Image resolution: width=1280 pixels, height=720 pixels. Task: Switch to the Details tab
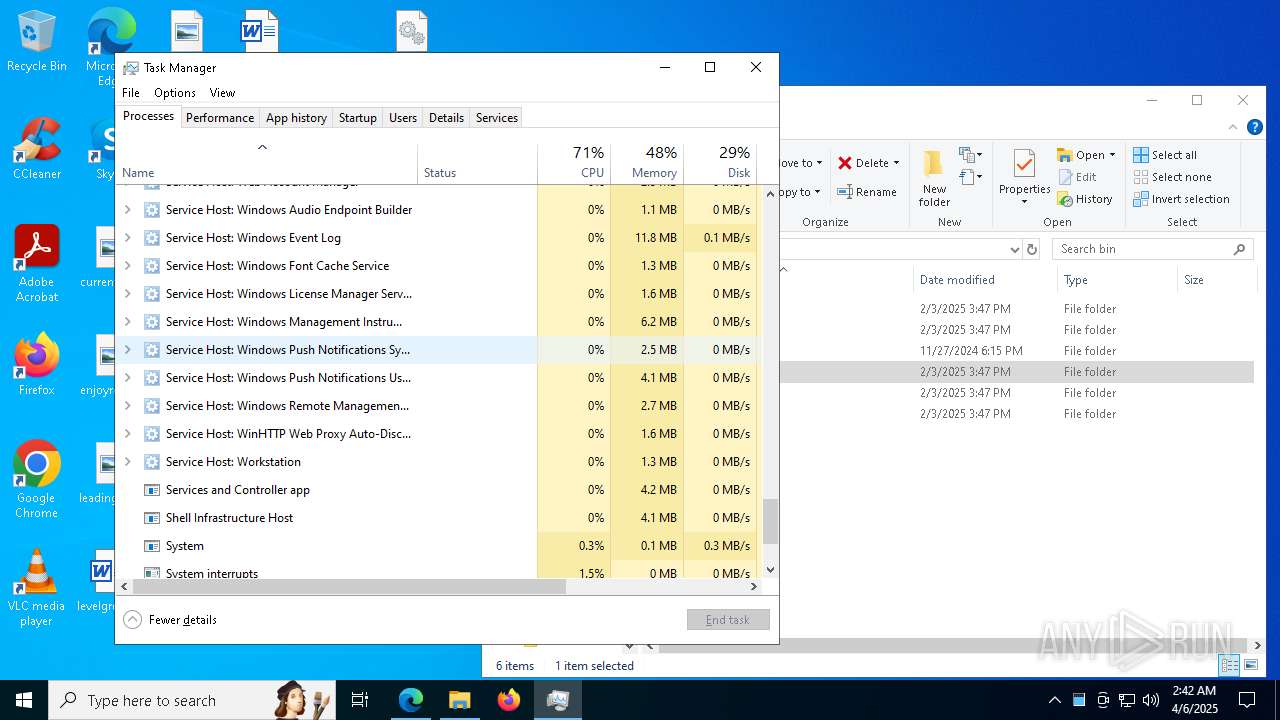point(446,118)
